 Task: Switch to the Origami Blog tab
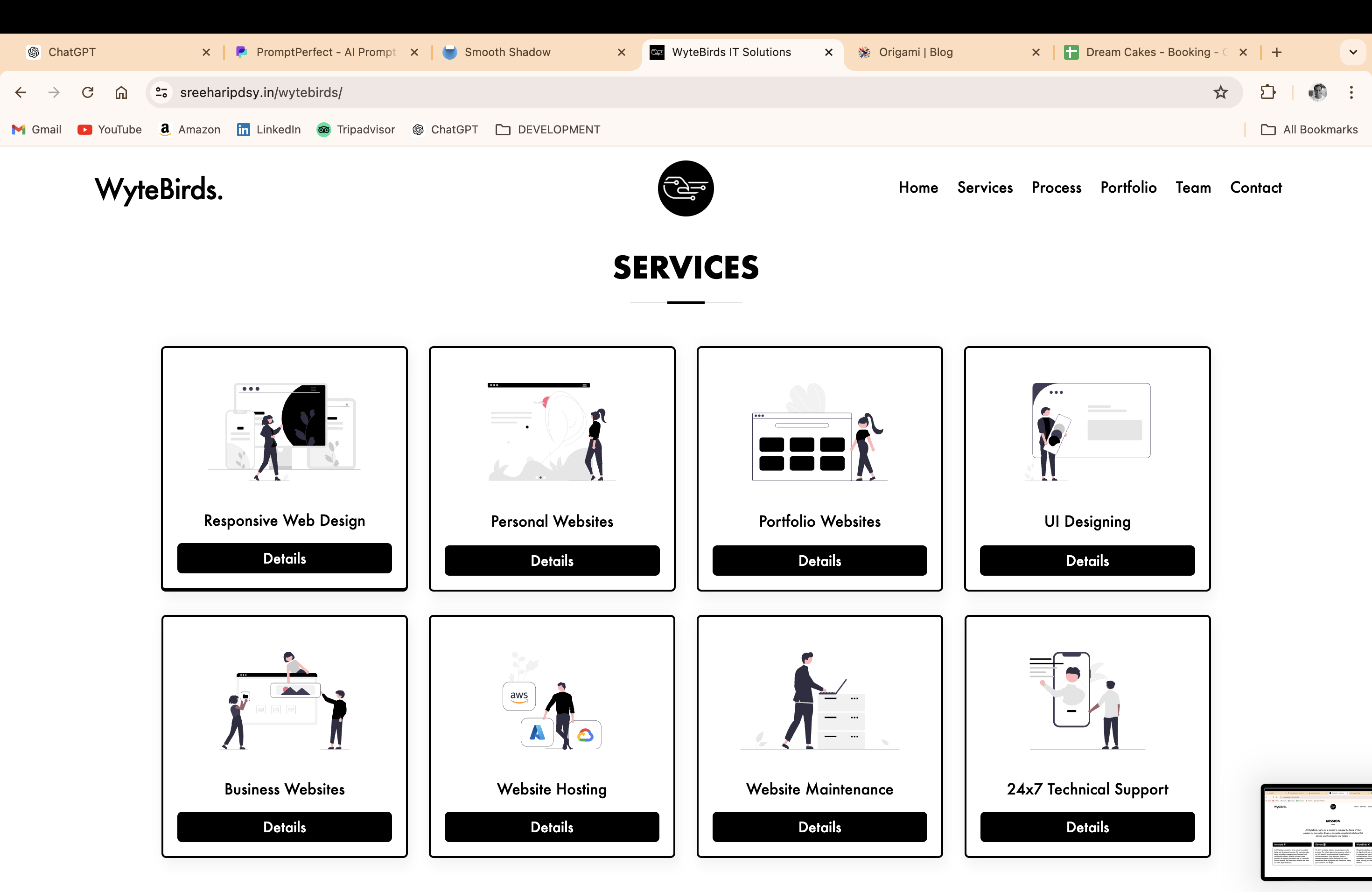click(916, 52)
